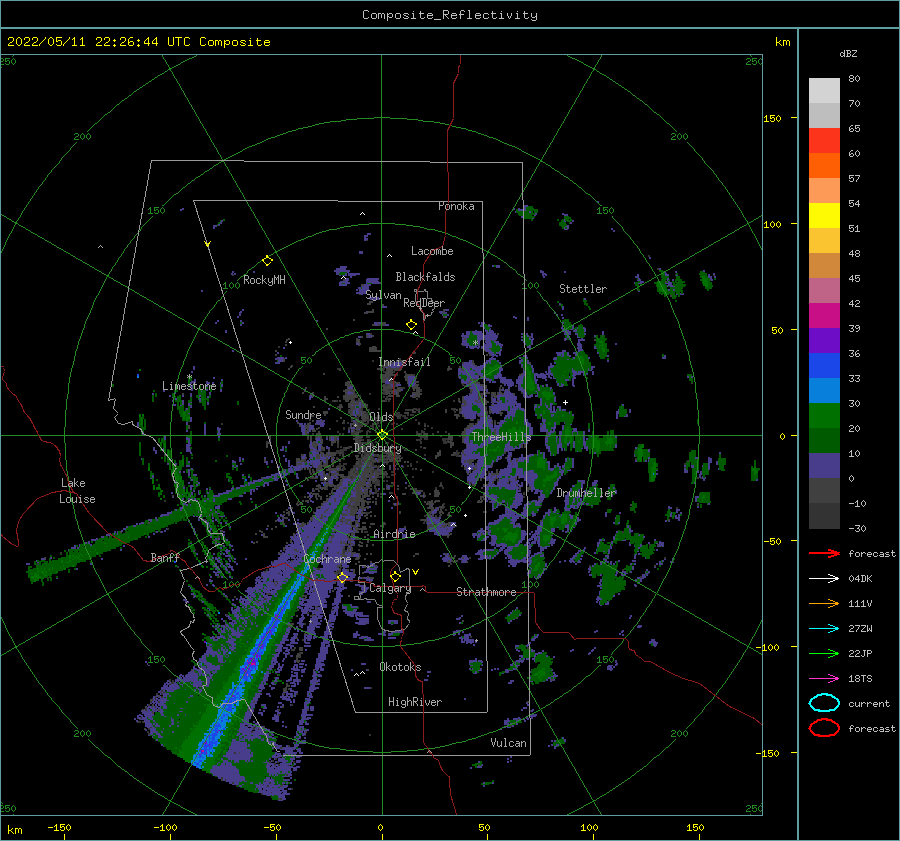Click the cyan current ellipse legend icon

point(824,703)
